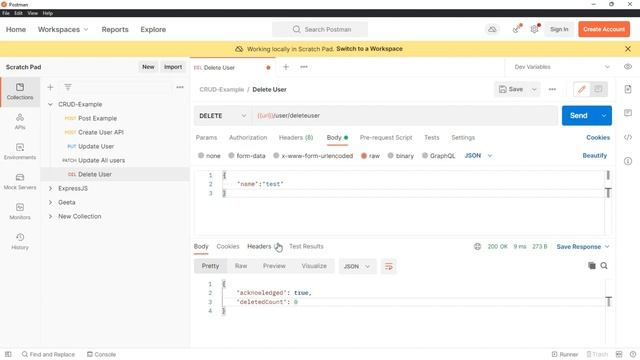Click the Create Account button

tap(604, 29)
